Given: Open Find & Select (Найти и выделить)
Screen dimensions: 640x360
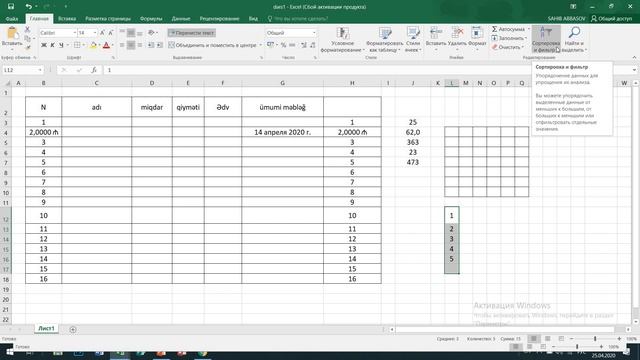Looking at the screenshot, I should 574,40.
